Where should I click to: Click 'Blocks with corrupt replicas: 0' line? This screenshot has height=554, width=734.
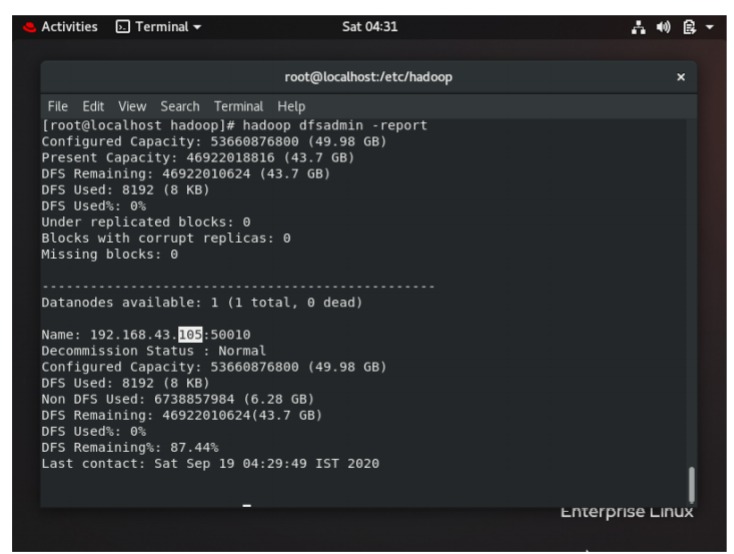166,238
